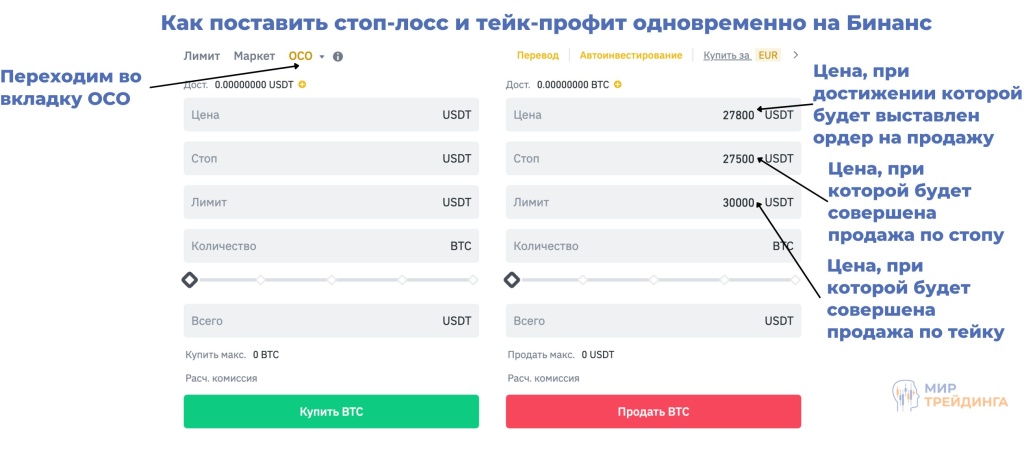
Task: Switch to the Маркет order tab
Action: pyautogui.click(x=254, y=56)
